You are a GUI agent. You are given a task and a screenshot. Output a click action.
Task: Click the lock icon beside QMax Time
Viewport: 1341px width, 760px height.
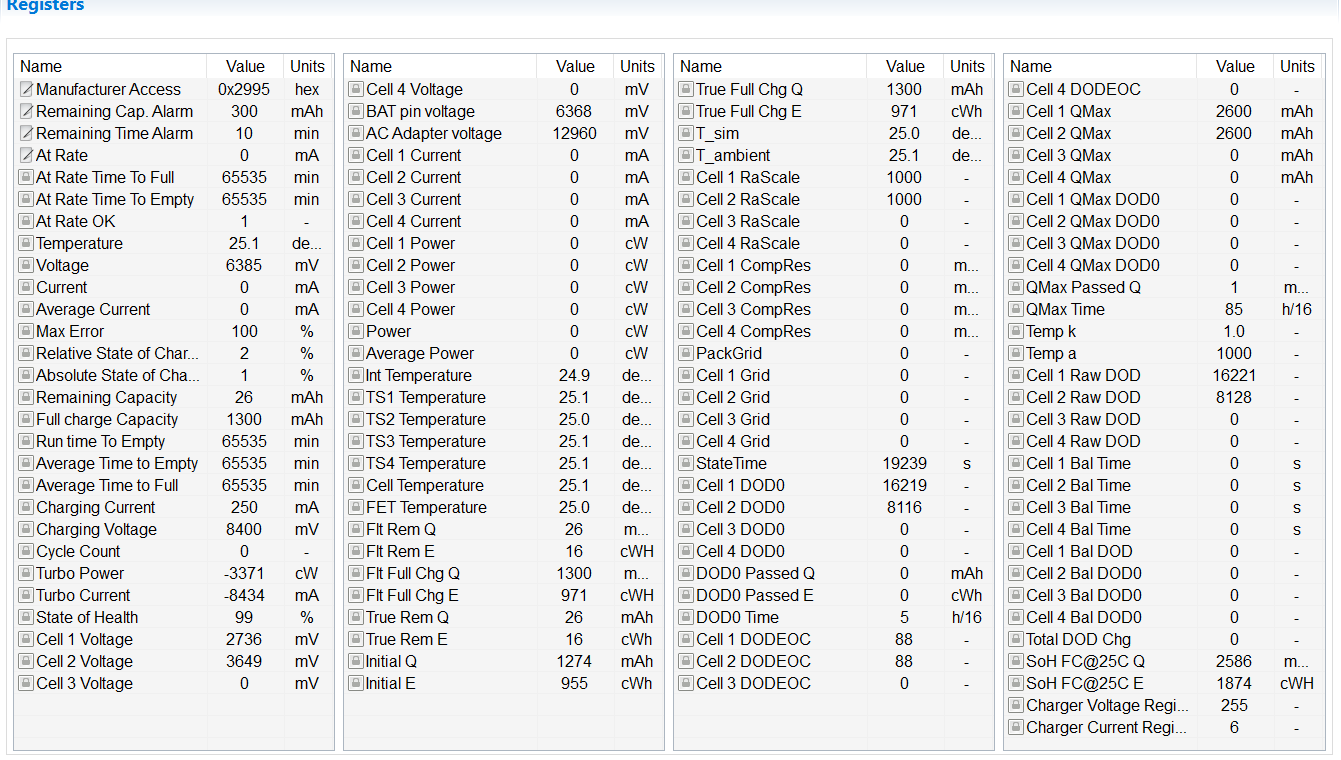pos(1016,310)
